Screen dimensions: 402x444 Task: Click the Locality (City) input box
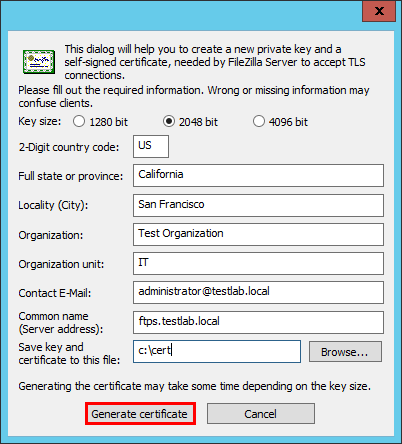(x=258, y=205)
